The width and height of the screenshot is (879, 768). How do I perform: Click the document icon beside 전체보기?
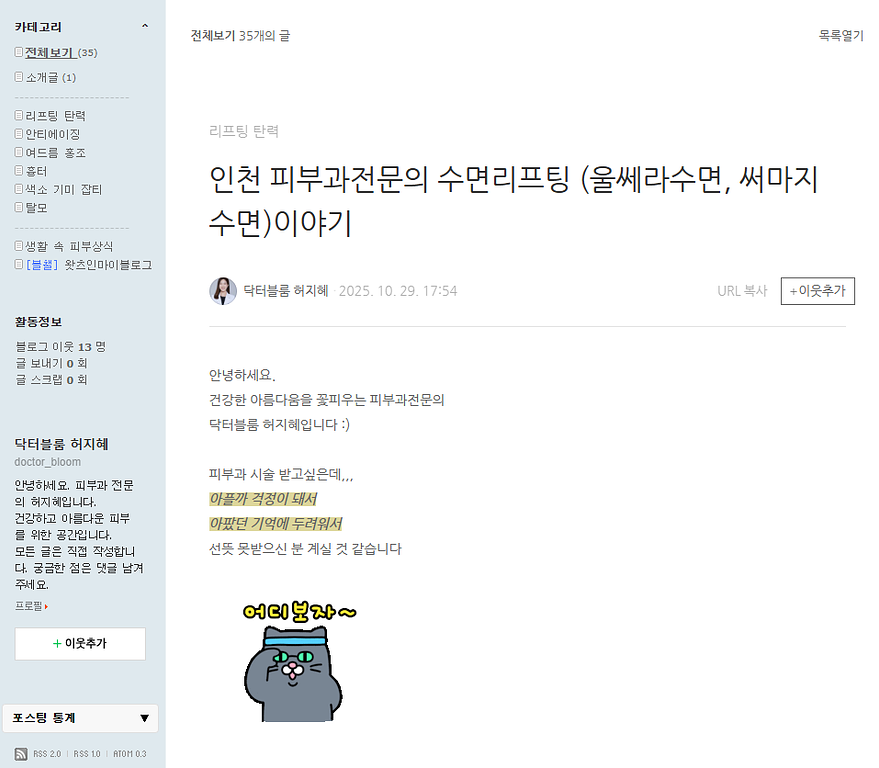coord(18,52)
